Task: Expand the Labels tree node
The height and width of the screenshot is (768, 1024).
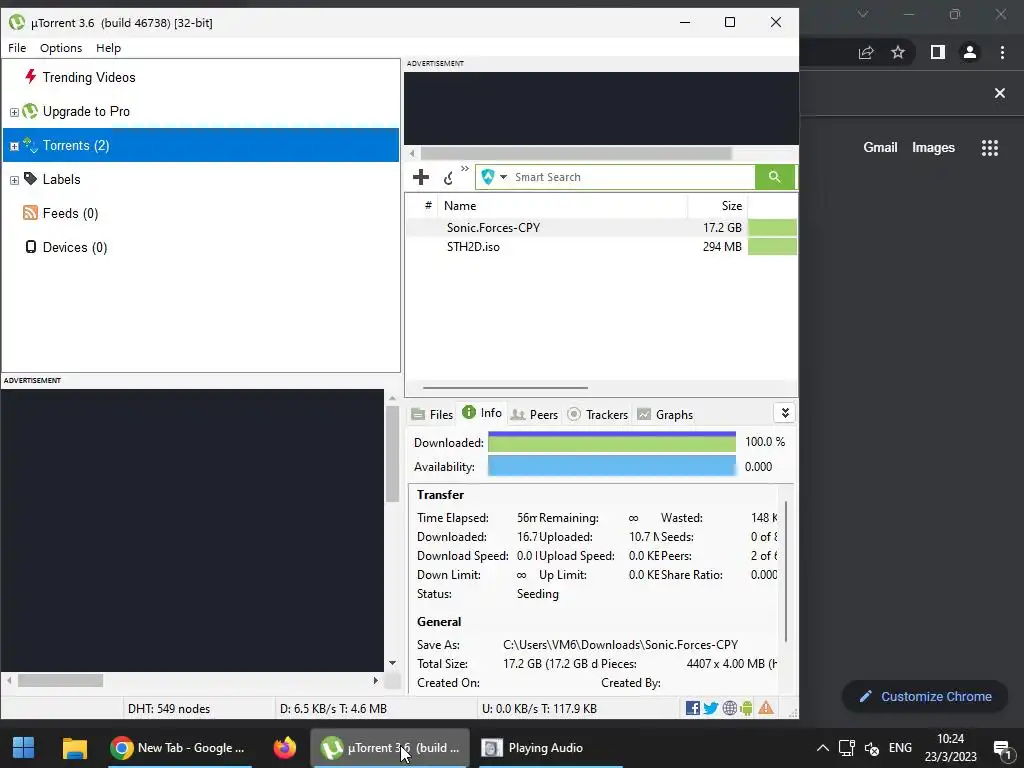Action: click(14, 180)
